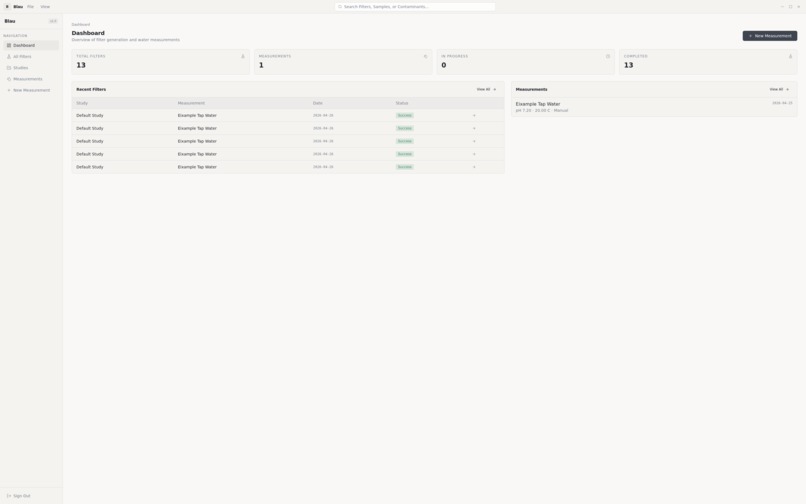Click the Measurement column header

coord(191,103)
